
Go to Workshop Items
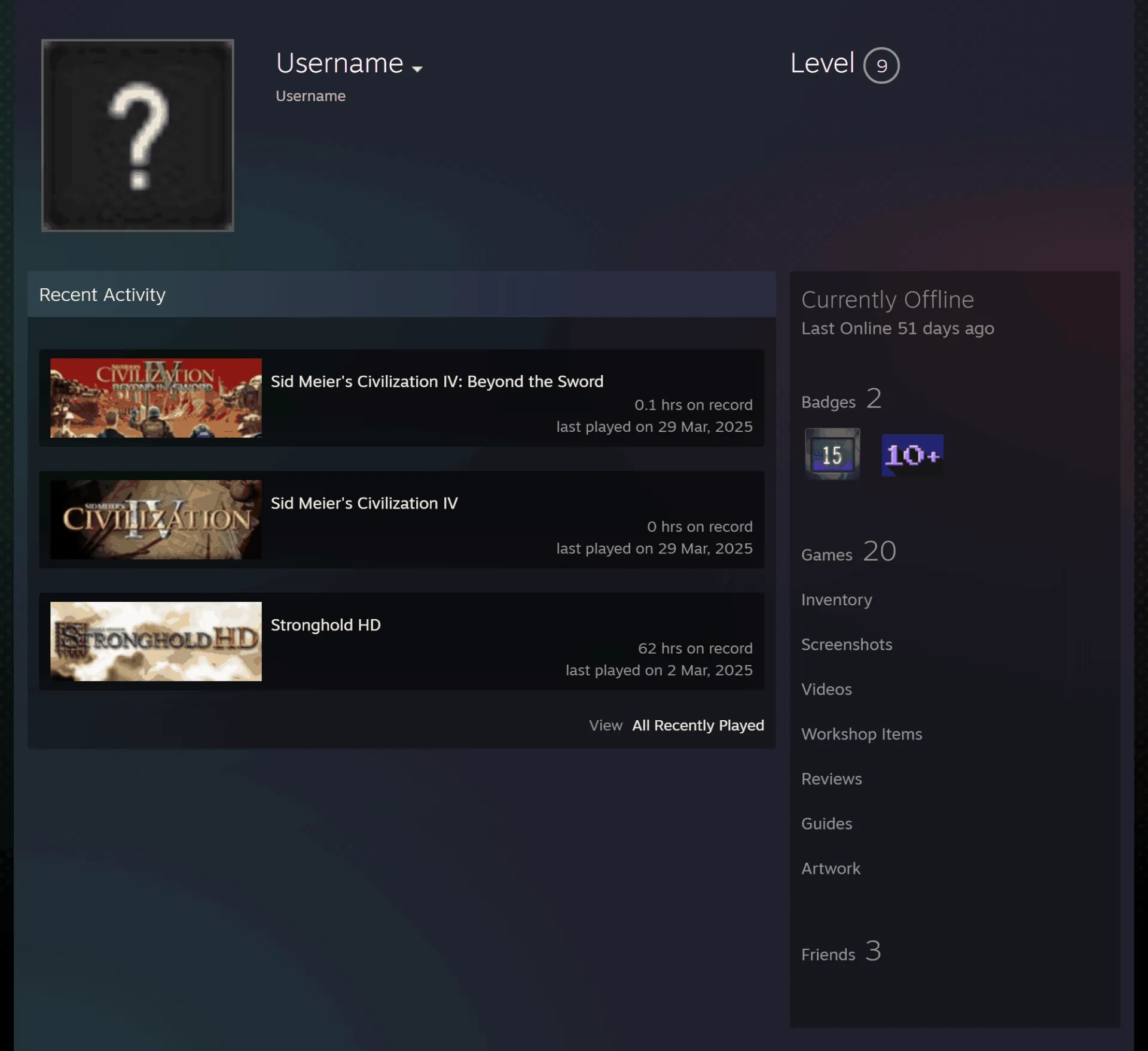coord(862,735)
